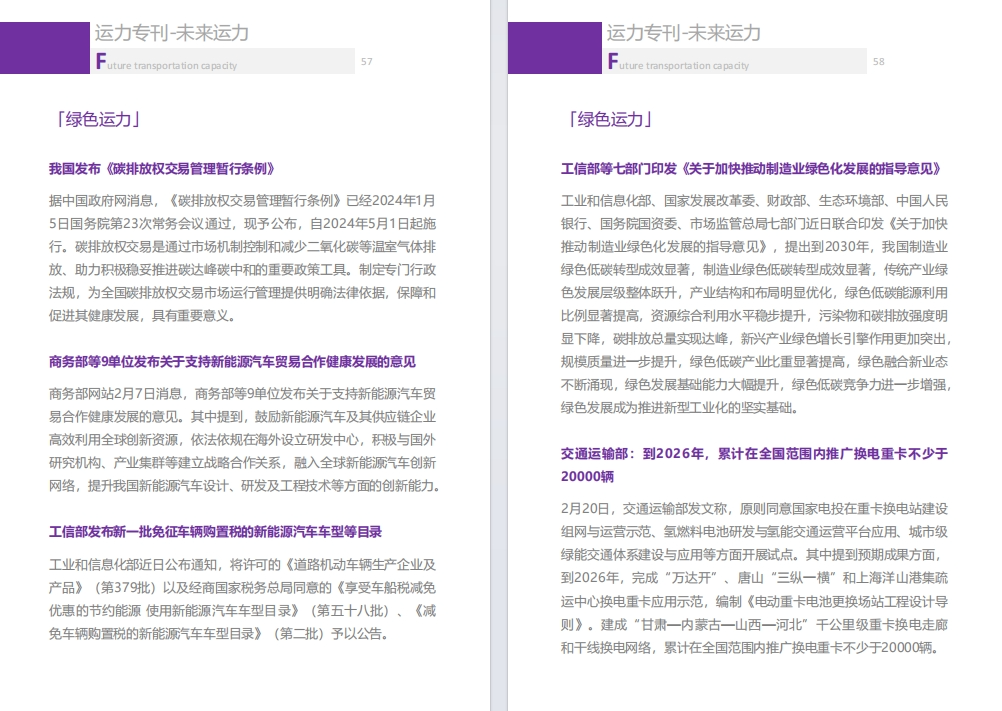Viewport: 1002px width, 711px height.
Task: Click the line starting 工业和信息化部、国家发展改革委
Action: [x=754, y=201]
